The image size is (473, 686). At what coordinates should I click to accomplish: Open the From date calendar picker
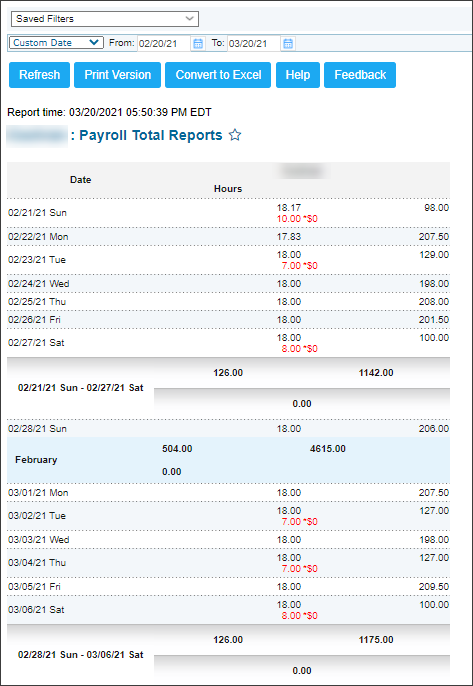198,43
